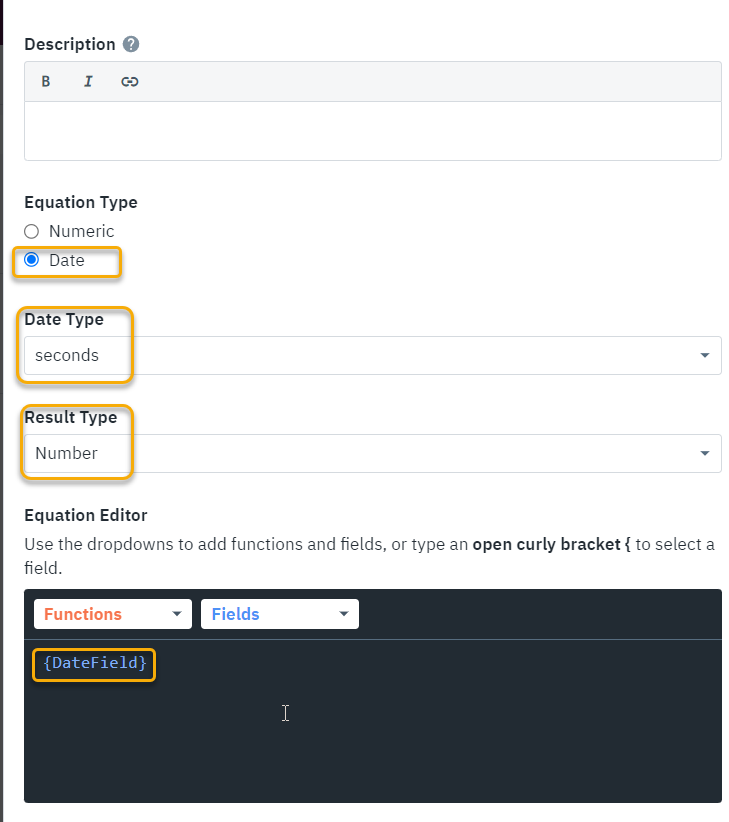Image resolution: width=729 pixels, height=822 pixels.
Task: Click the Fields caret arrow
Action: coord(344,614)
